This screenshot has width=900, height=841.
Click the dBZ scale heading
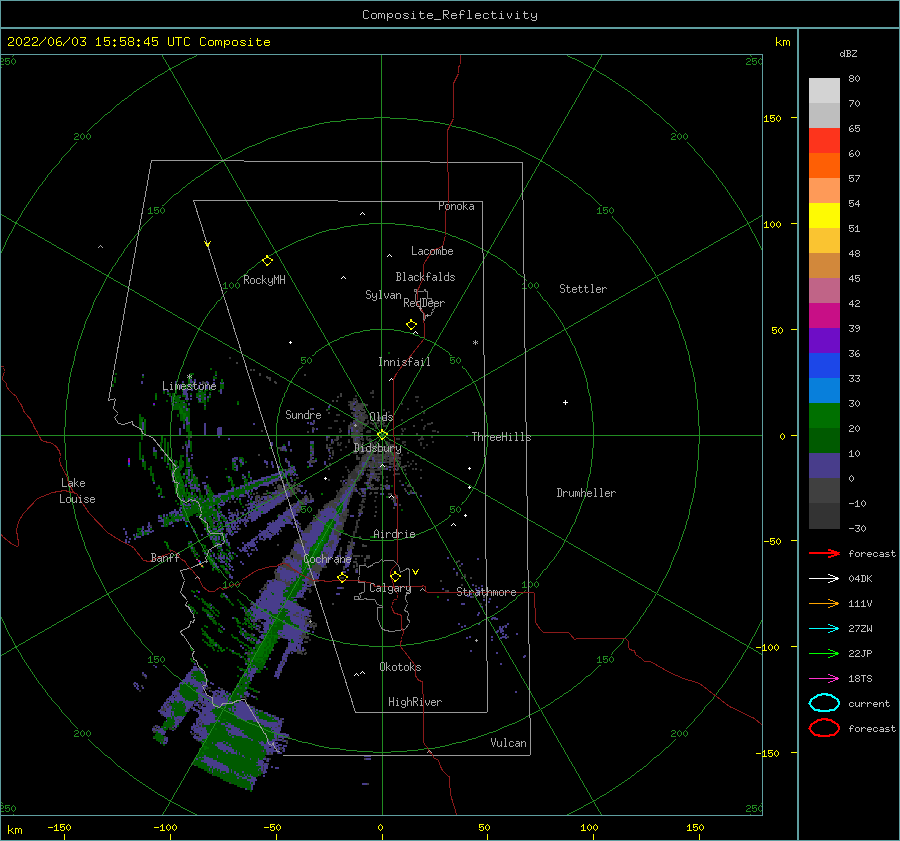(x=848, y=53)
